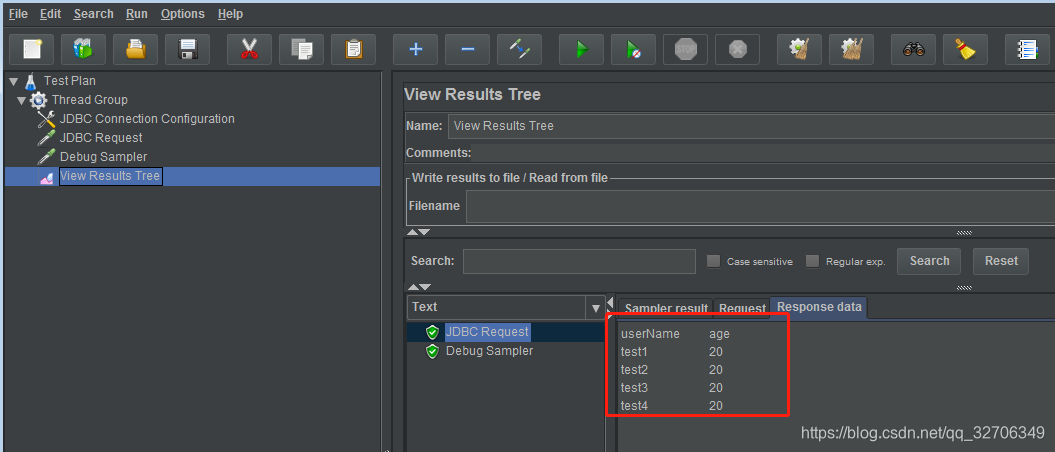Click the Expand All plus icon

pos(416,49)
